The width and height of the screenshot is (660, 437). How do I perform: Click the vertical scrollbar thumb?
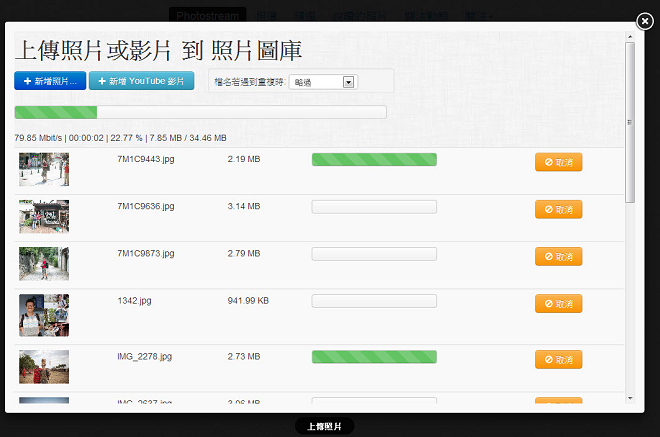[630, 122]
